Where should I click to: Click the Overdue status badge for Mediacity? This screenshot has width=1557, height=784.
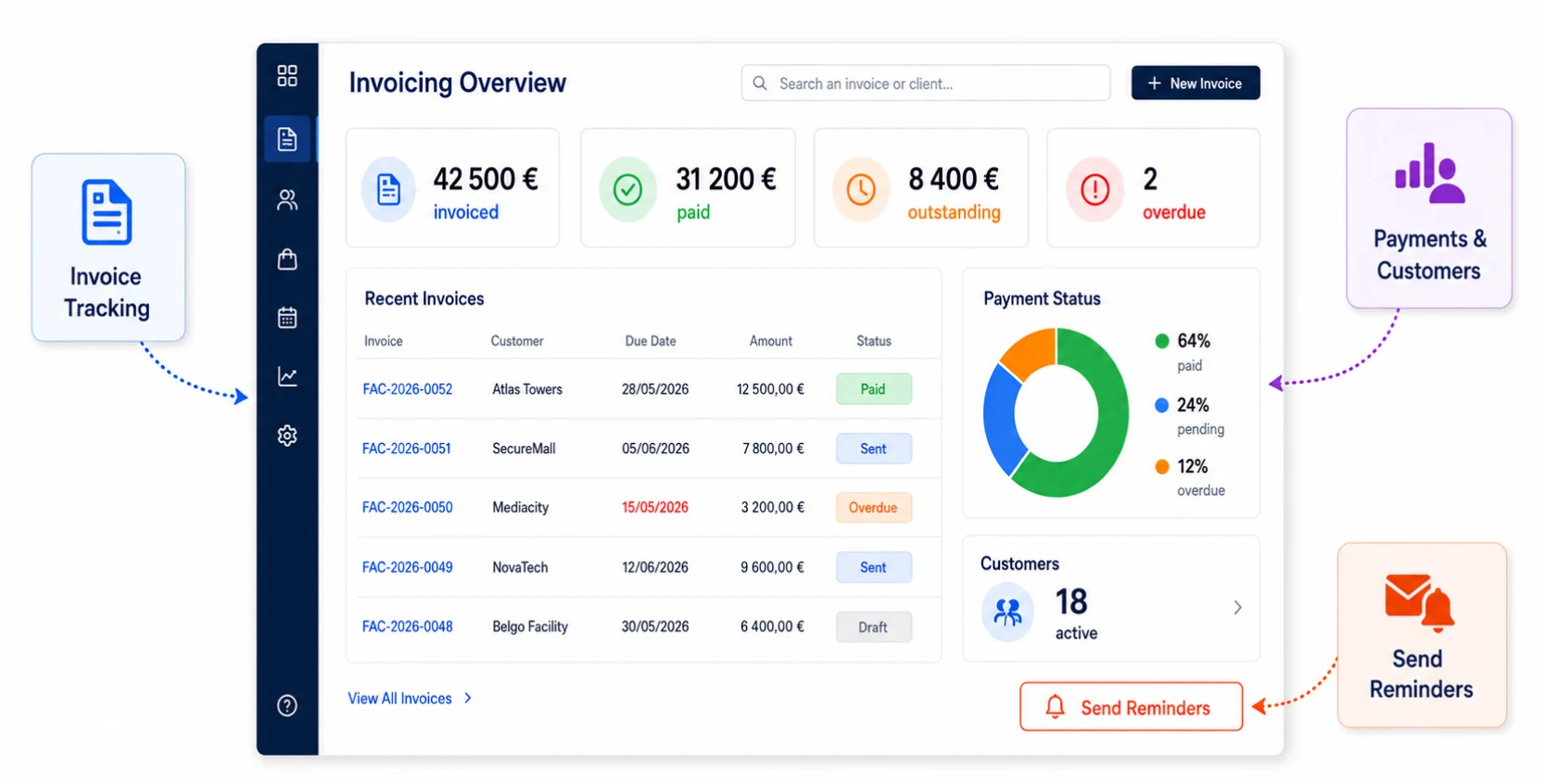point(874,508)
